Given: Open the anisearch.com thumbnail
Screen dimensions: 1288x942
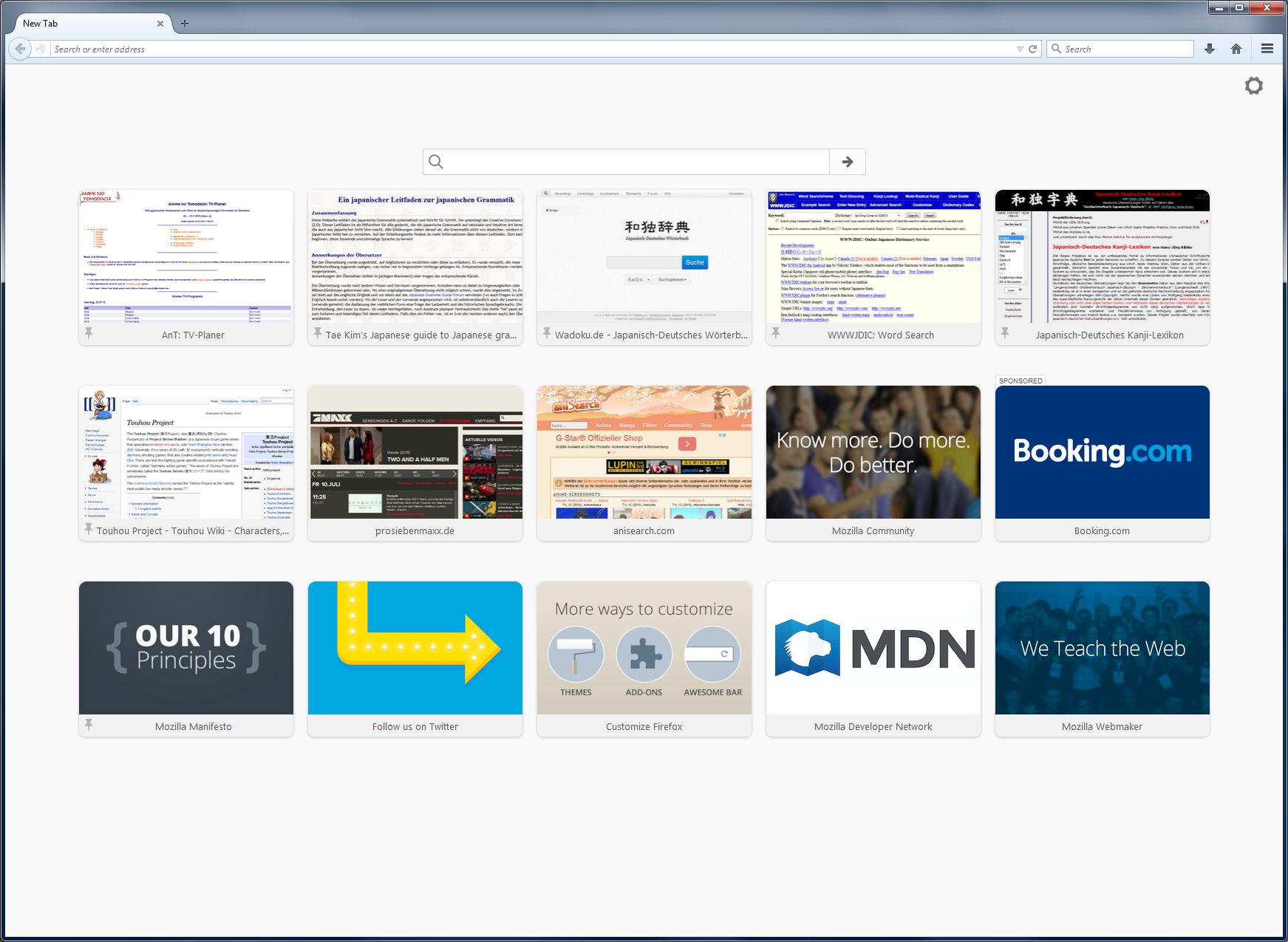Looking at the screenshot, I should 644,452.
